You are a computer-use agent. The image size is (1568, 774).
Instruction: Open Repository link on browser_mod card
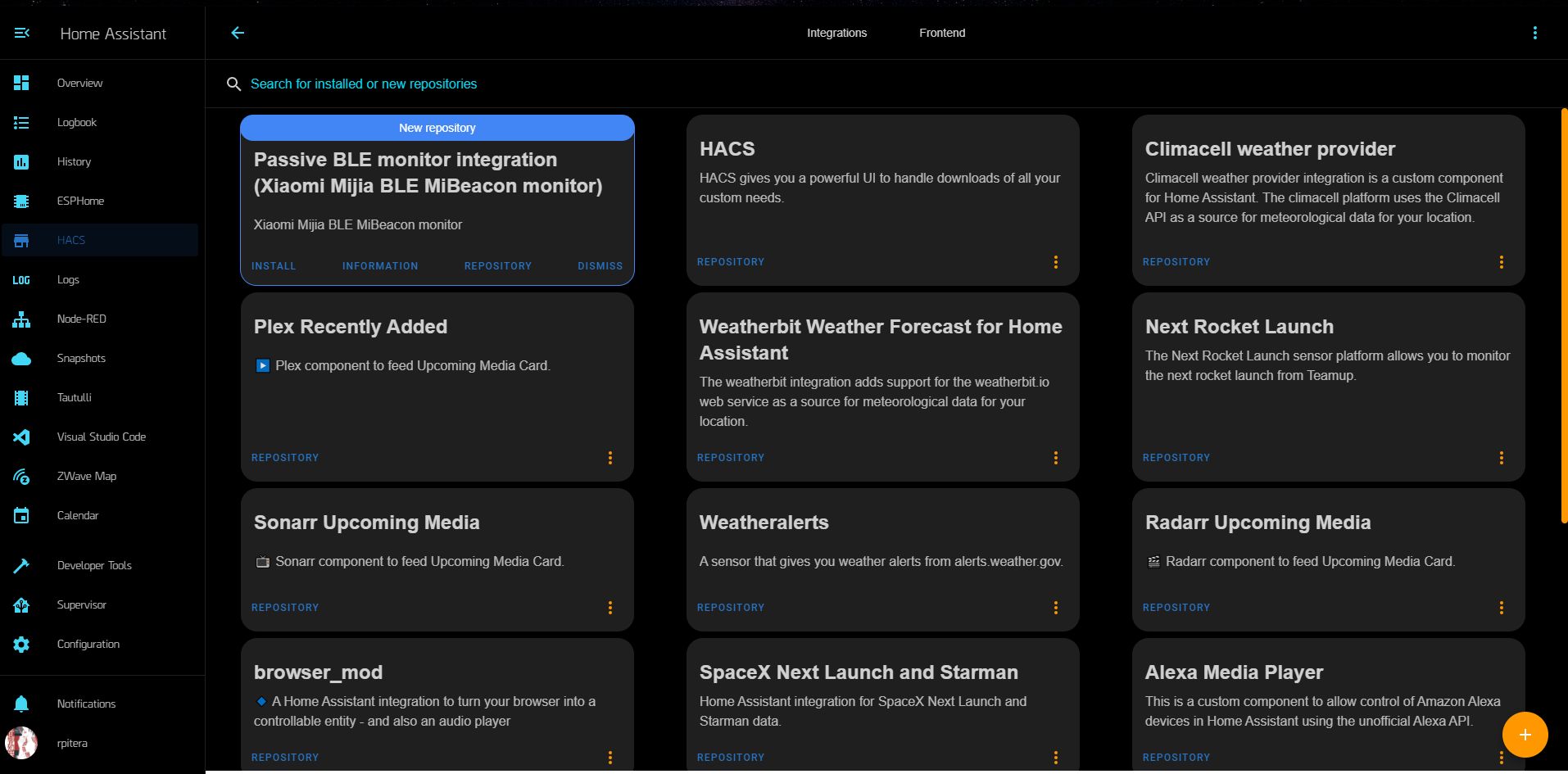285,758
